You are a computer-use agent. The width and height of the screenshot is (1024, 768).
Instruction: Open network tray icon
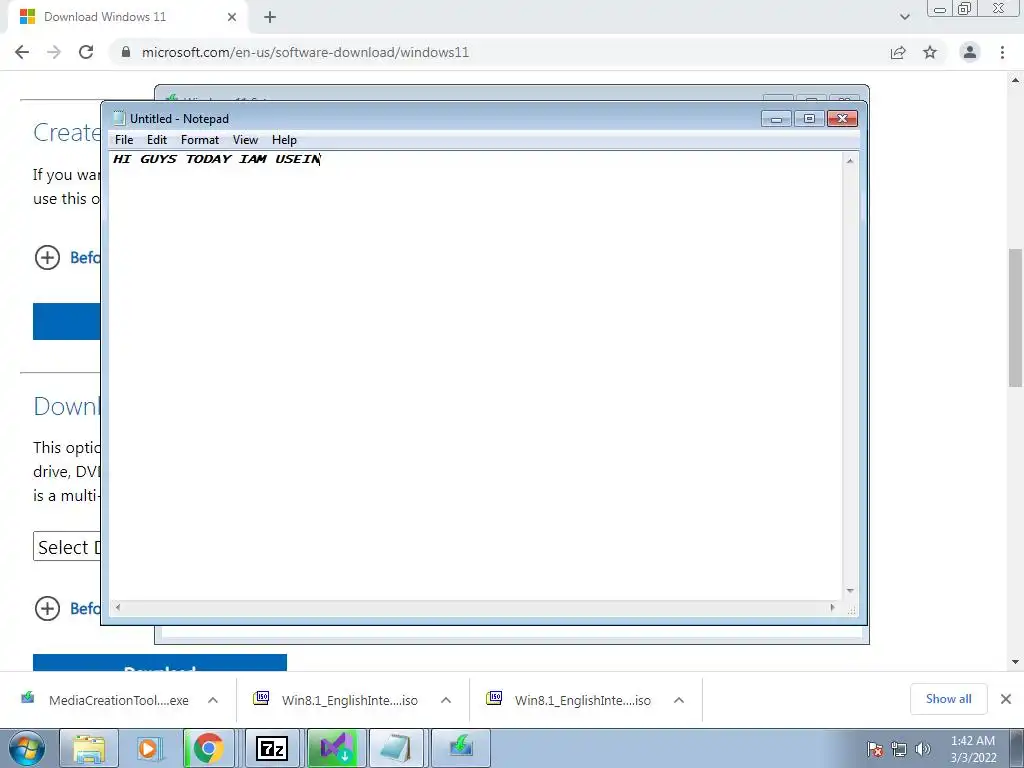(899, 749)
